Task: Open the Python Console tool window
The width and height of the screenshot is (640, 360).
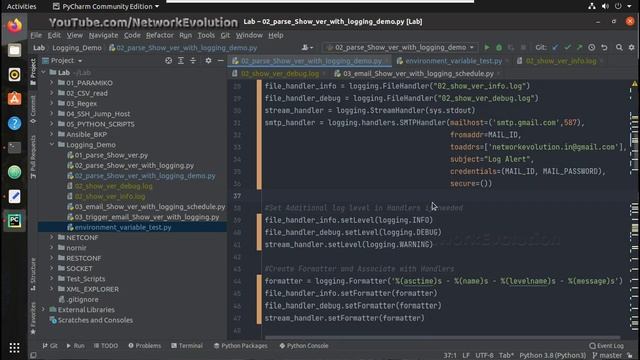Action: pyautogui.click(x=303, y=346)
